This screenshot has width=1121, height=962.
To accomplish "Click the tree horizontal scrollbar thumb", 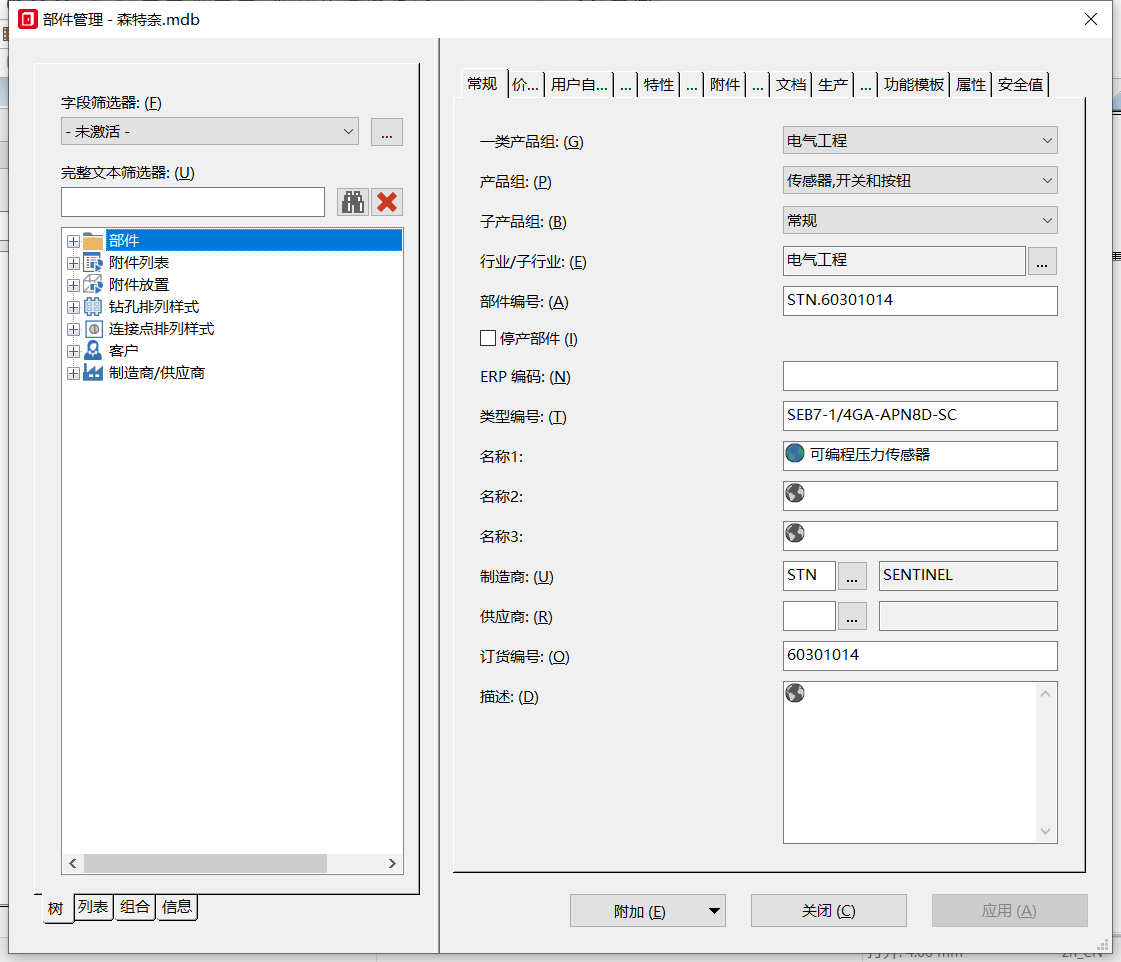I will click(x=205, y=863).
